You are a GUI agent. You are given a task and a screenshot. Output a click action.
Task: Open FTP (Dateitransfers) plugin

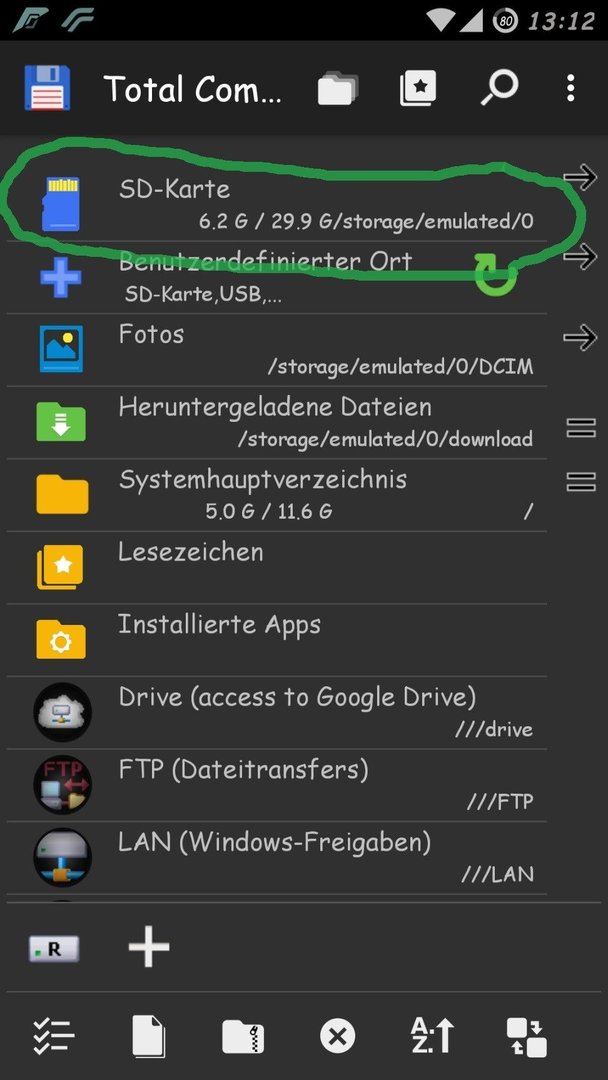click(277, 785)
